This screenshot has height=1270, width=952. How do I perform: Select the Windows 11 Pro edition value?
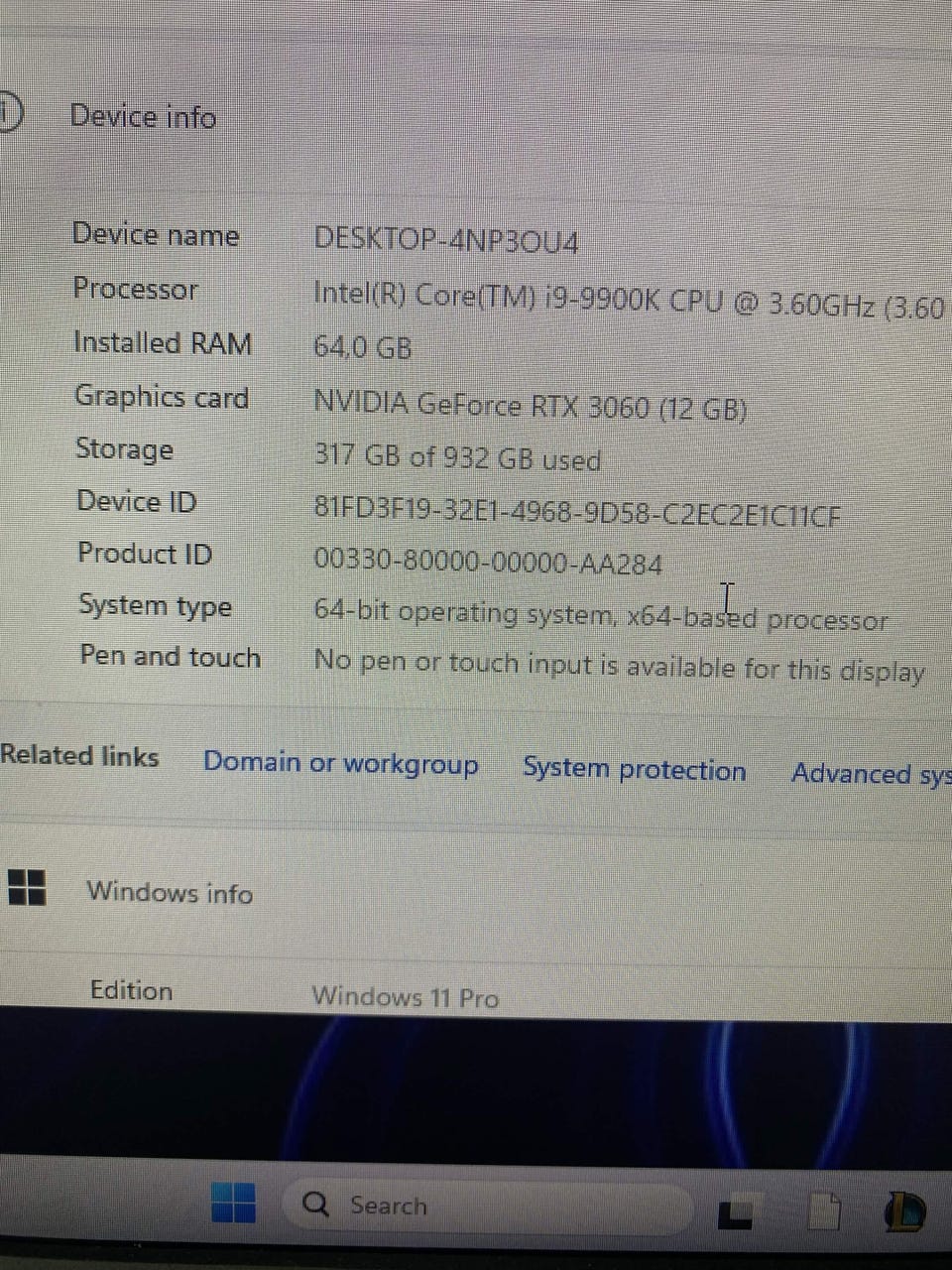(x=406, y=996)
